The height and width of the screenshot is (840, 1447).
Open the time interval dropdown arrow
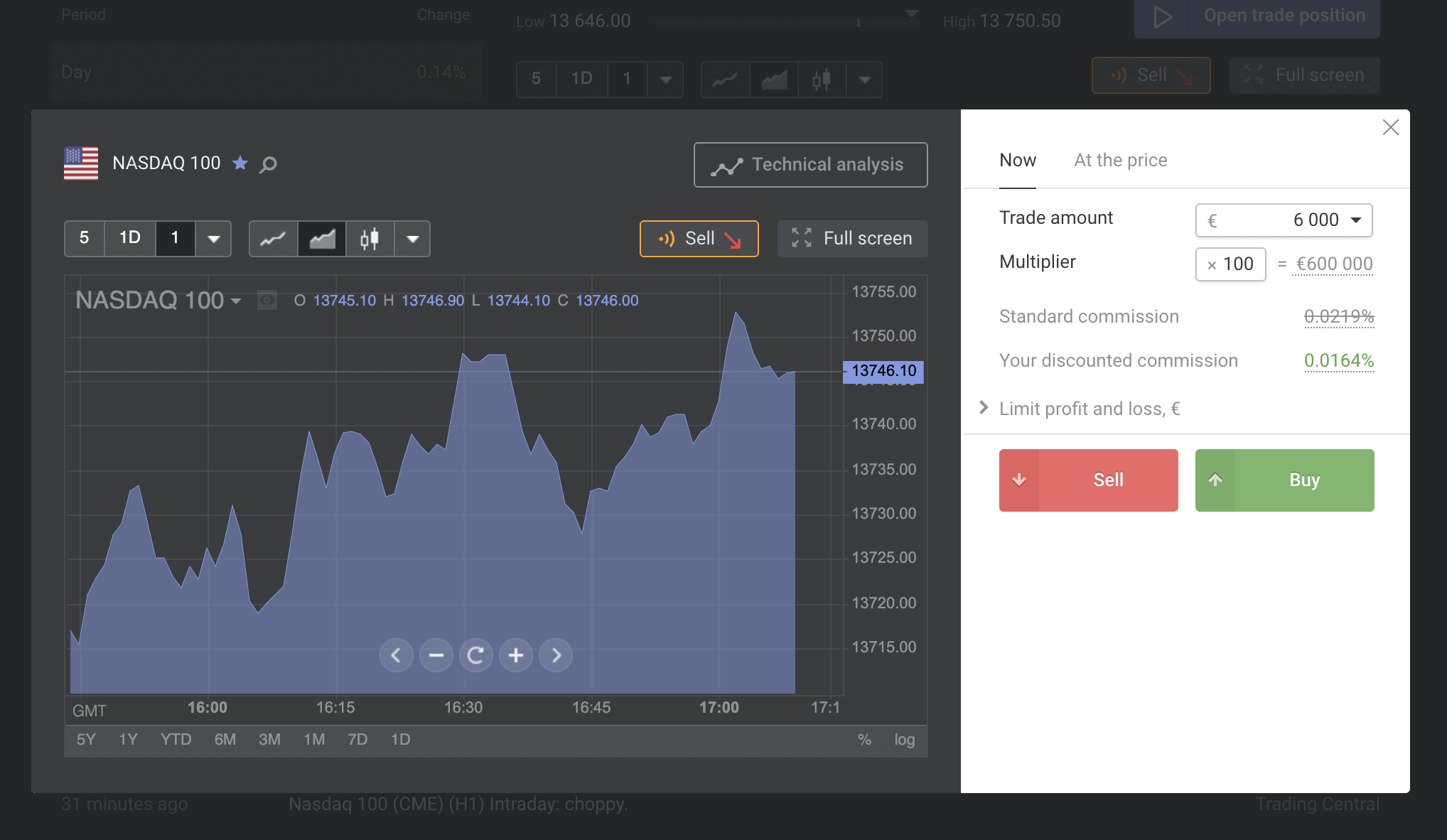pos(213,239)
